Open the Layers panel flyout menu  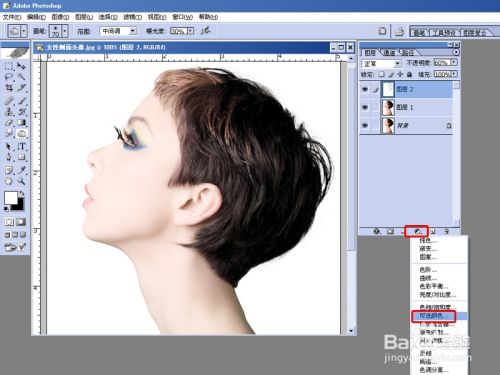456,52
